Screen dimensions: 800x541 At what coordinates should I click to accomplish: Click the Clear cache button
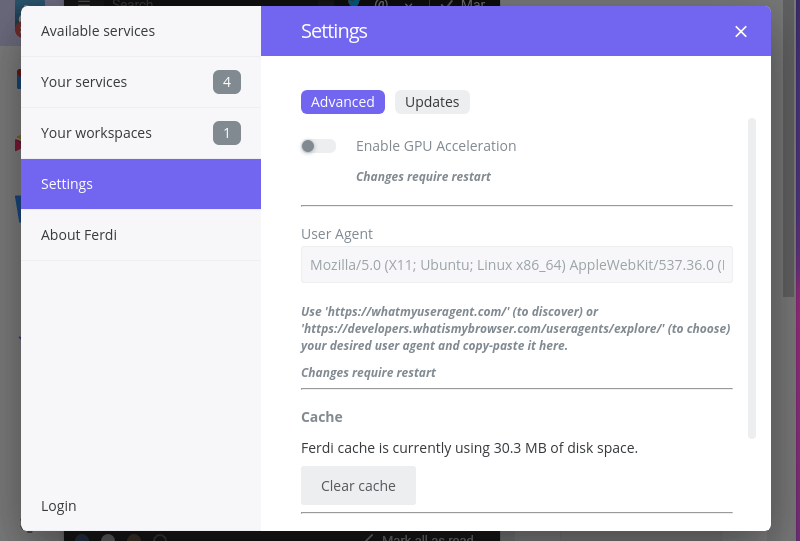click(x=358, y=485)
